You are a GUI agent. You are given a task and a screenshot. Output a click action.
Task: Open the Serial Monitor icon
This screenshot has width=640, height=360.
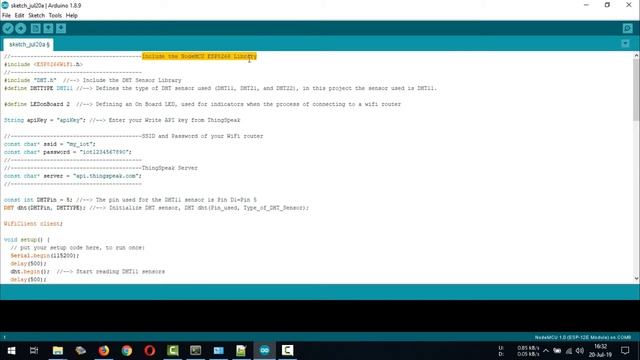(627, 28)
